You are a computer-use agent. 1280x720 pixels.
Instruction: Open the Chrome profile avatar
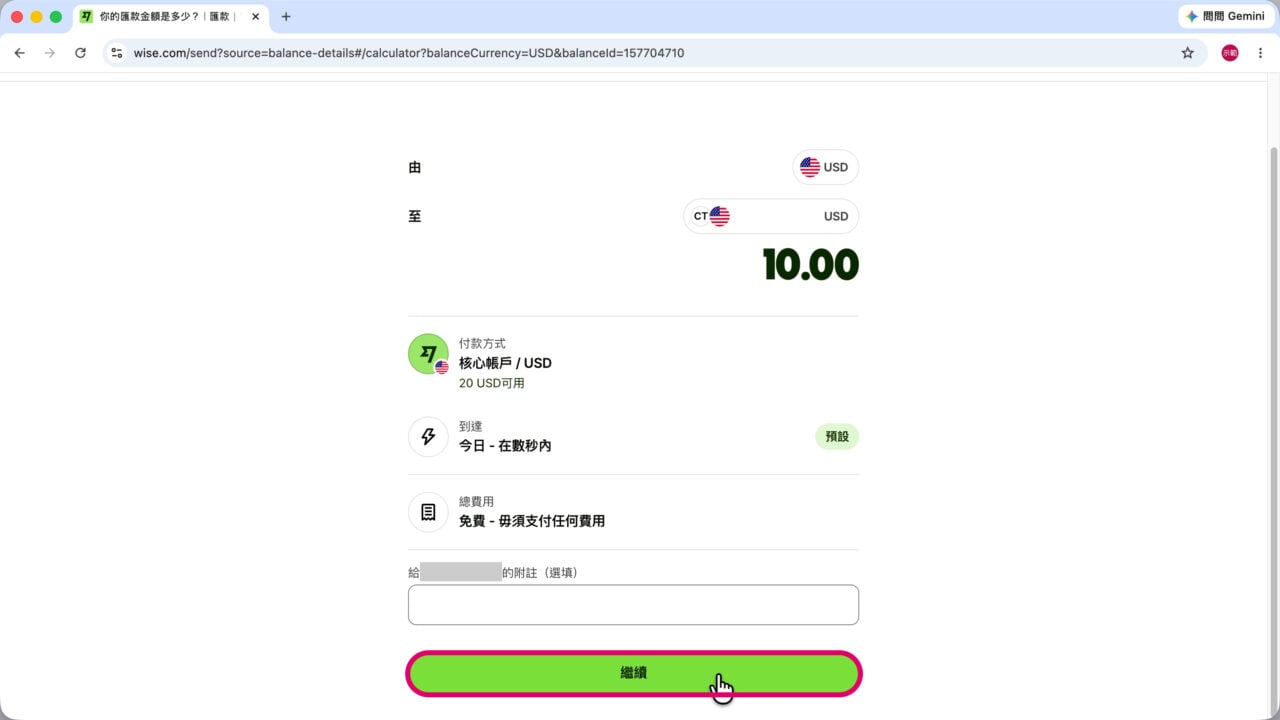pyautogui.click(x=1230, y=53)
